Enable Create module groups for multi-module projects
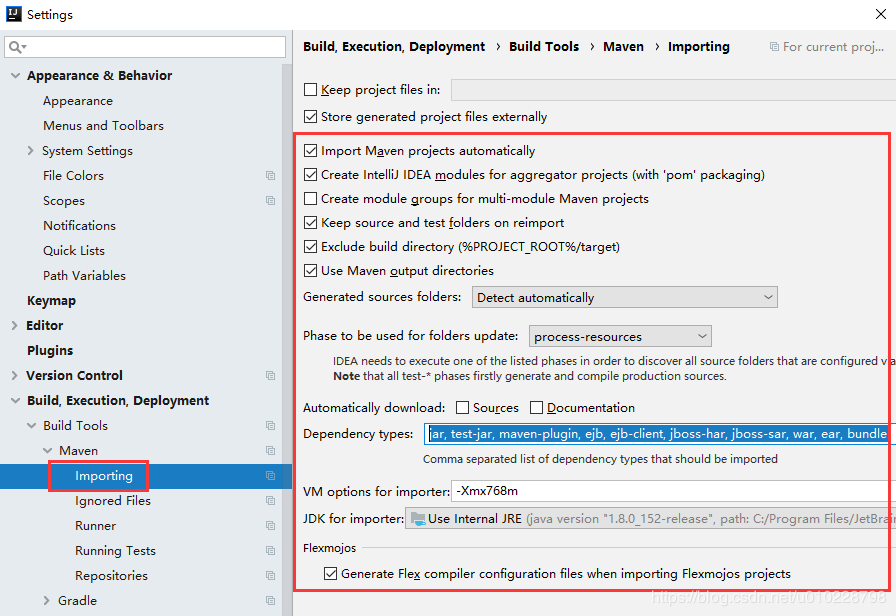Screen dimensions: 896x616 [310, 199]
